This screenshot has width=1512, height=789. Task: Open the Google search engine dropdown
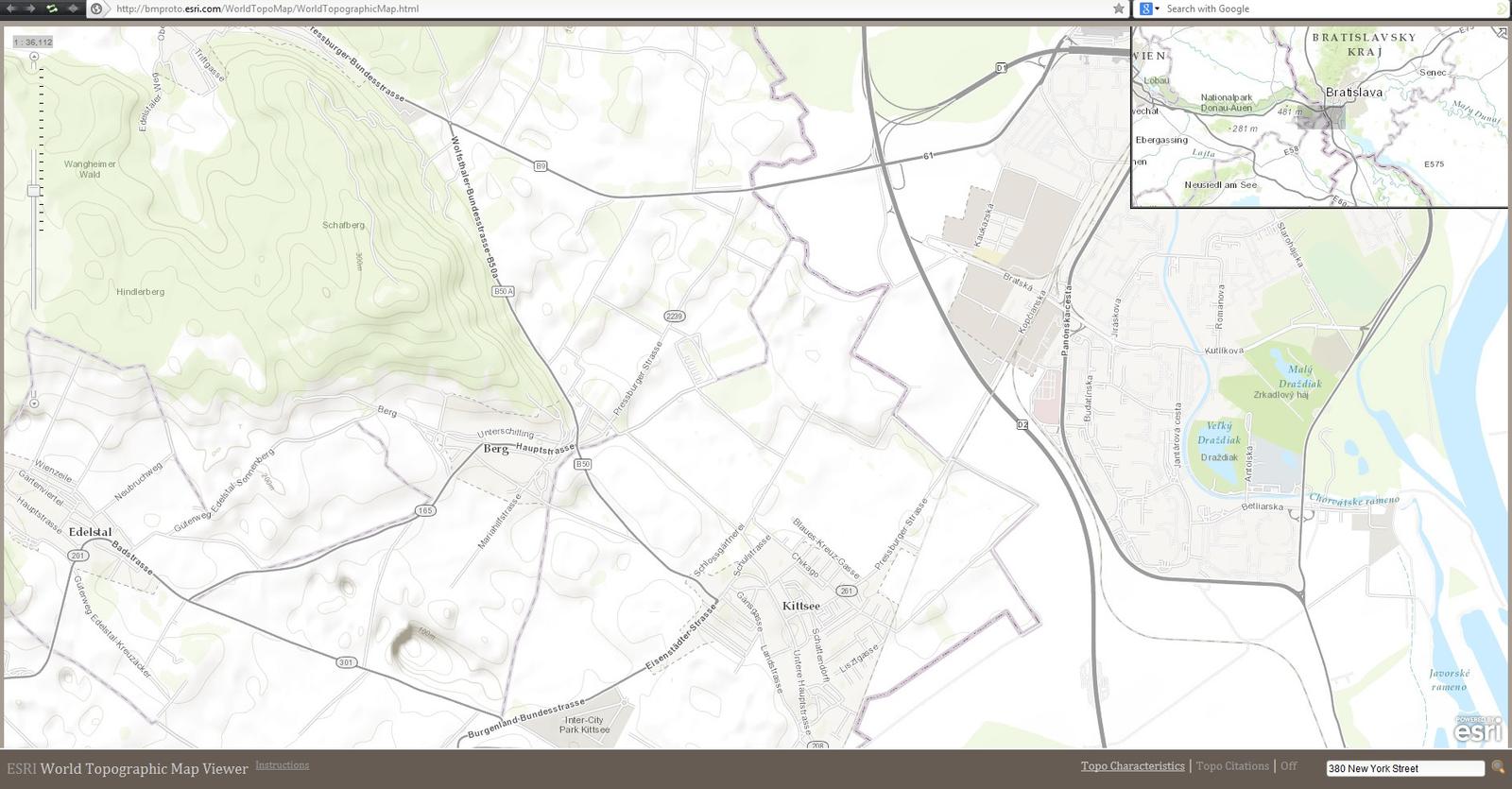pyautogui.click(x=1149, y=9)
